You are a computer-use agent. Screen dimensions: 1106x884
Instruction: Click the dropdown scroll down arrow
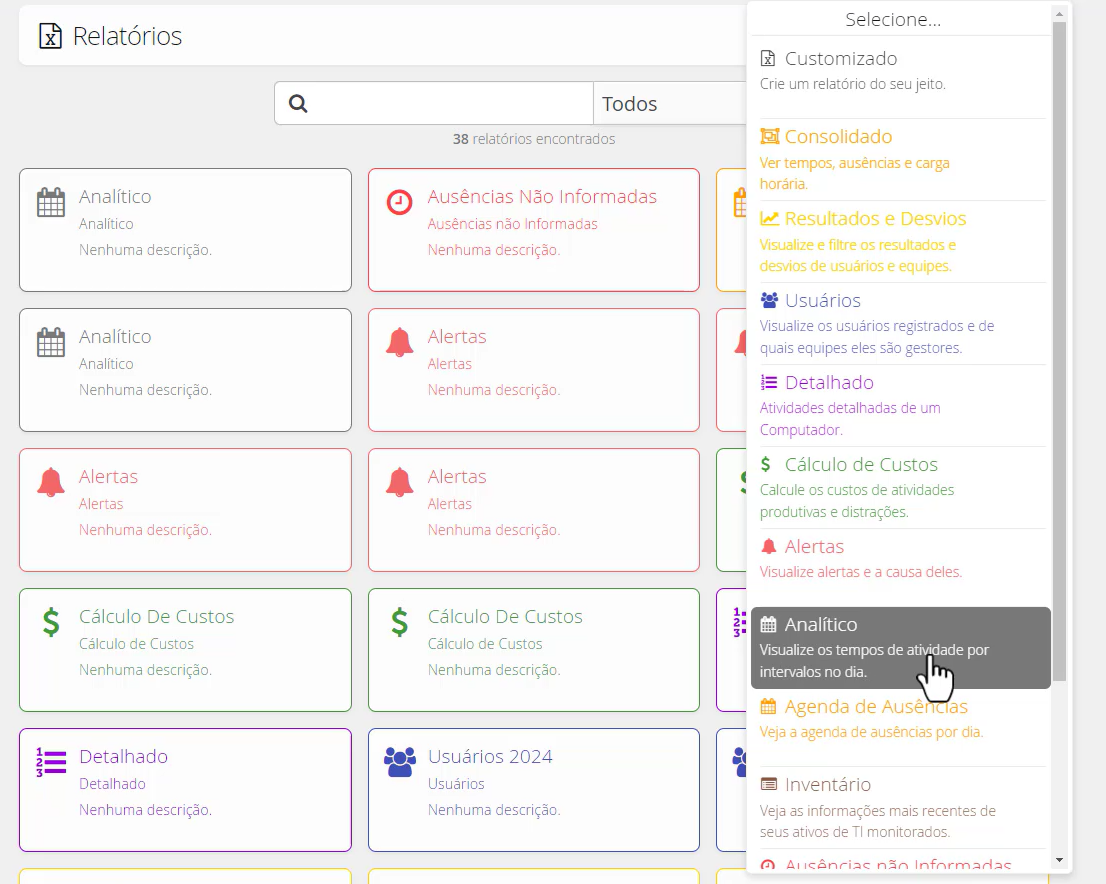(1059, 860)
